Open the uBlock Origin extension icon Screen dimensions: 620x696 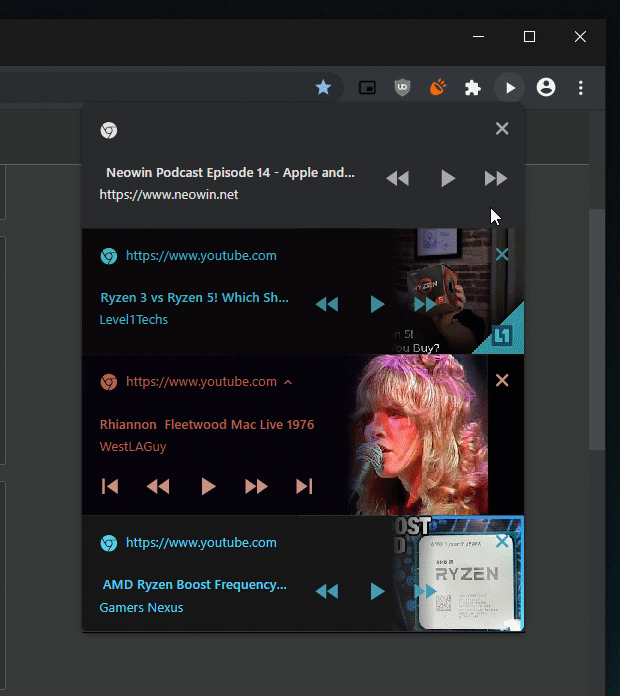(402, 87)
